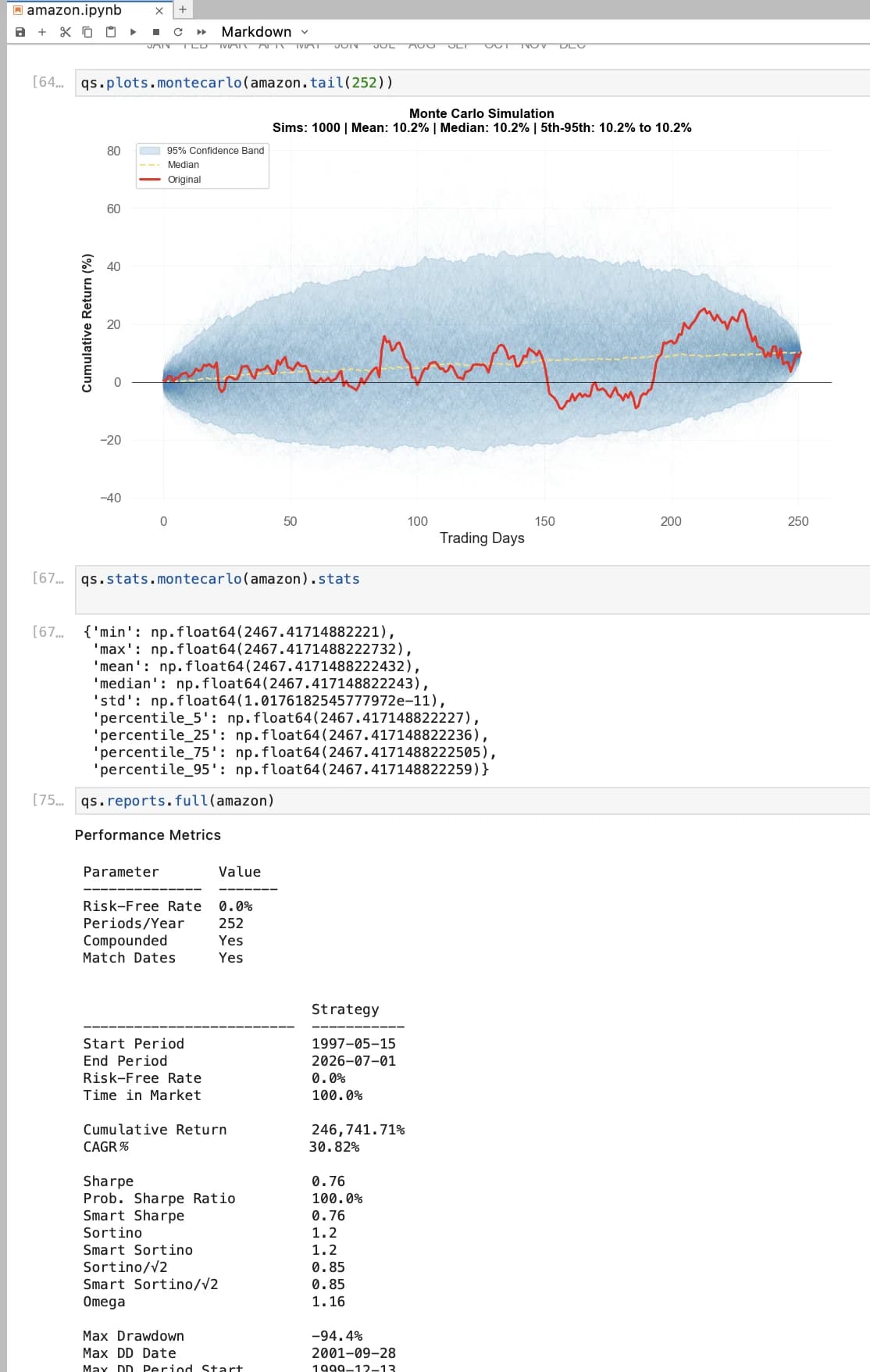
Task: Paste cell from clipboard
Action: tap(110, 32)
